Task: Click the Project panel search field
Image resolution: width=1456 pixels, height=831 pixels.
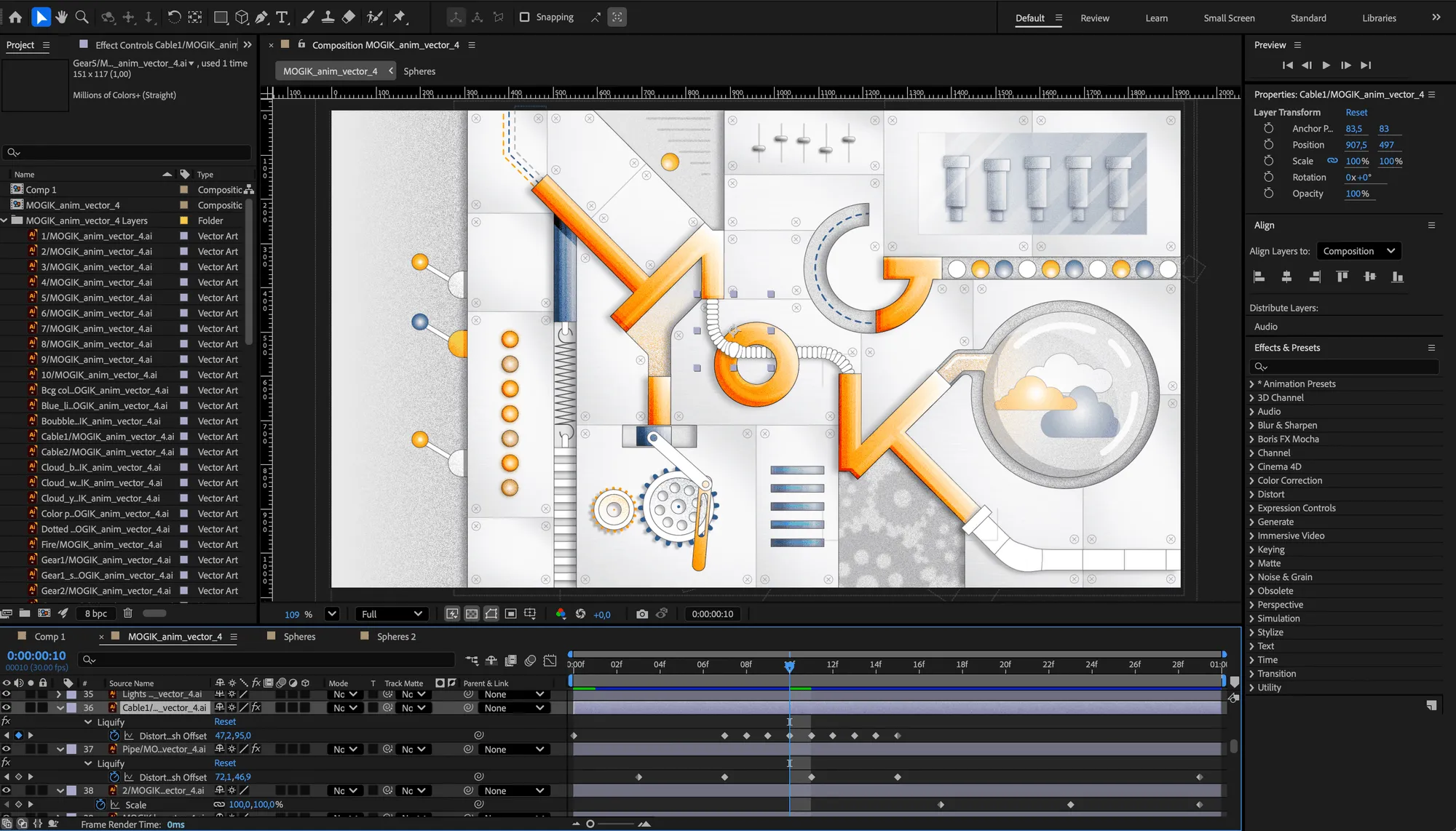Action: [x=127, y=152]
